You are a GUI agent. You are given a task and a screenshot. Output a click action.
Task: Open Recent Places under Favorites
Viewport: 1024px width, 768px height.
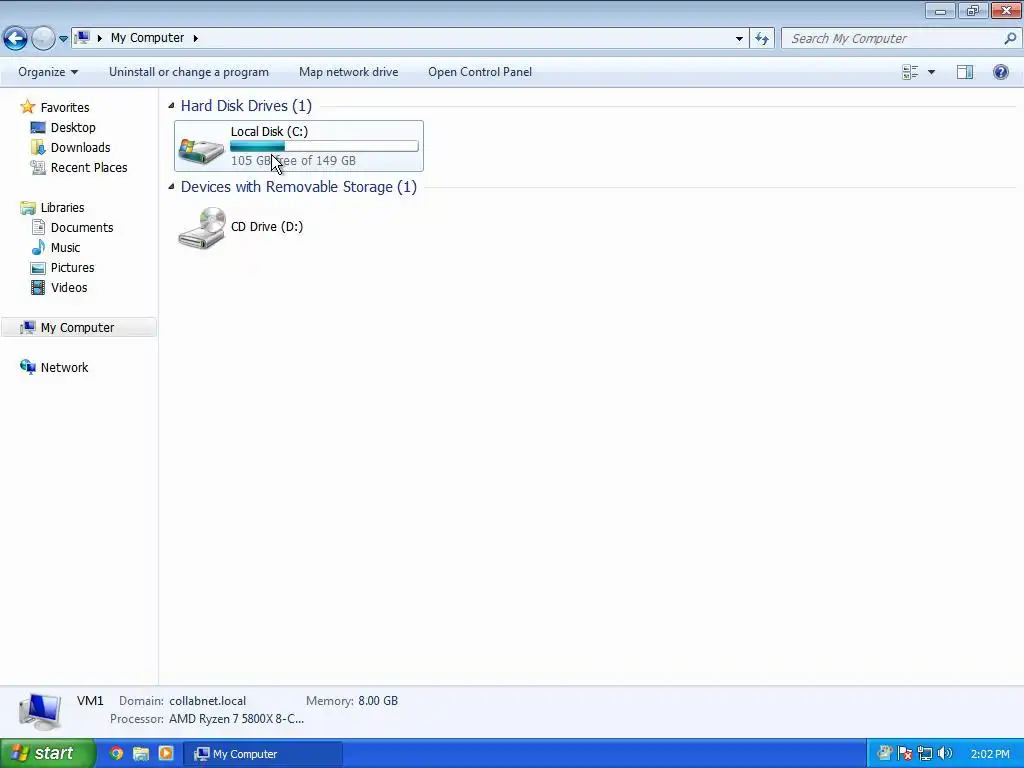tap(89, 168)
